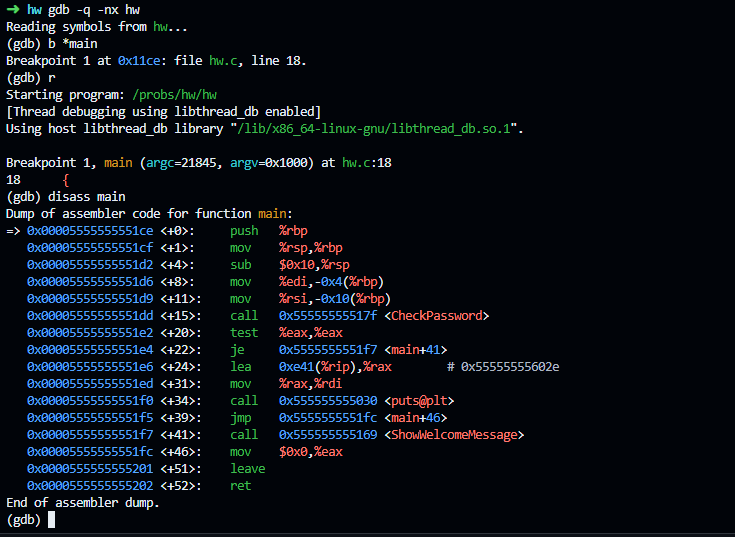
Task: Click the 'lea 0xe41(%rip),%rax' operands
Action: 335,366
